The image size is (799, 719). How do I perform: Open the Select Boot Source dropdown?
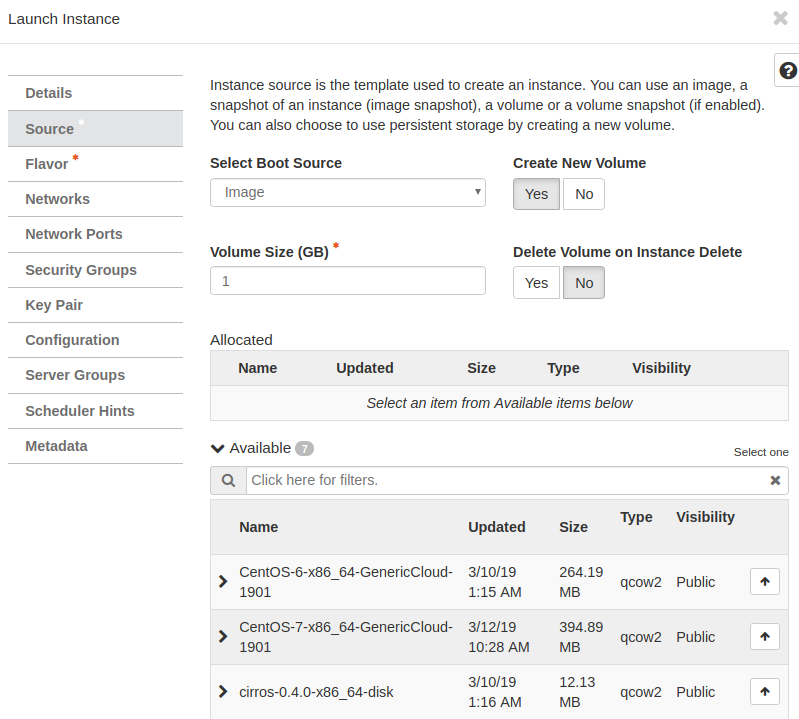[x=347, y=193]
